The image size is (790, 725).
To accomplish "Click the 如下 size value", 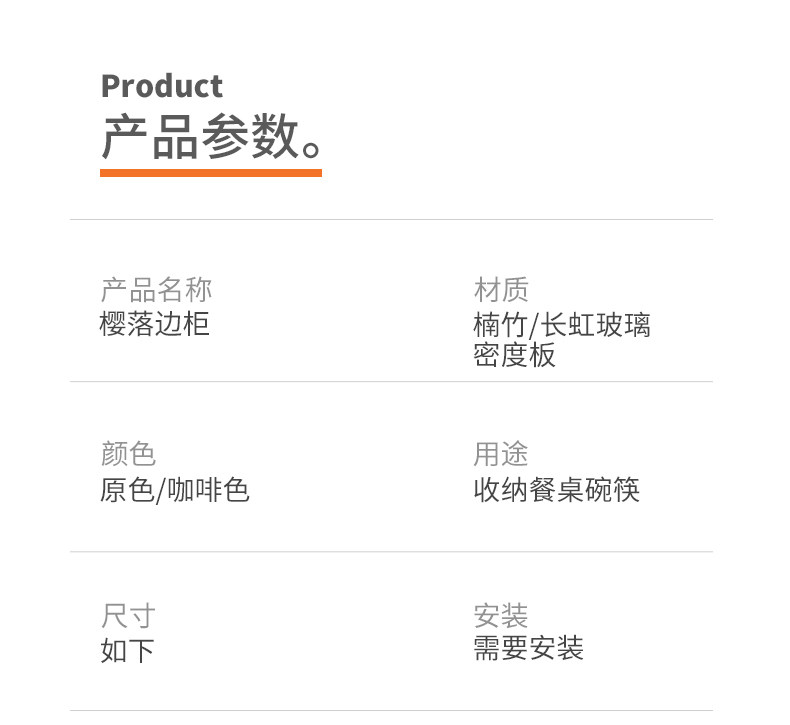I will point(127,651).
